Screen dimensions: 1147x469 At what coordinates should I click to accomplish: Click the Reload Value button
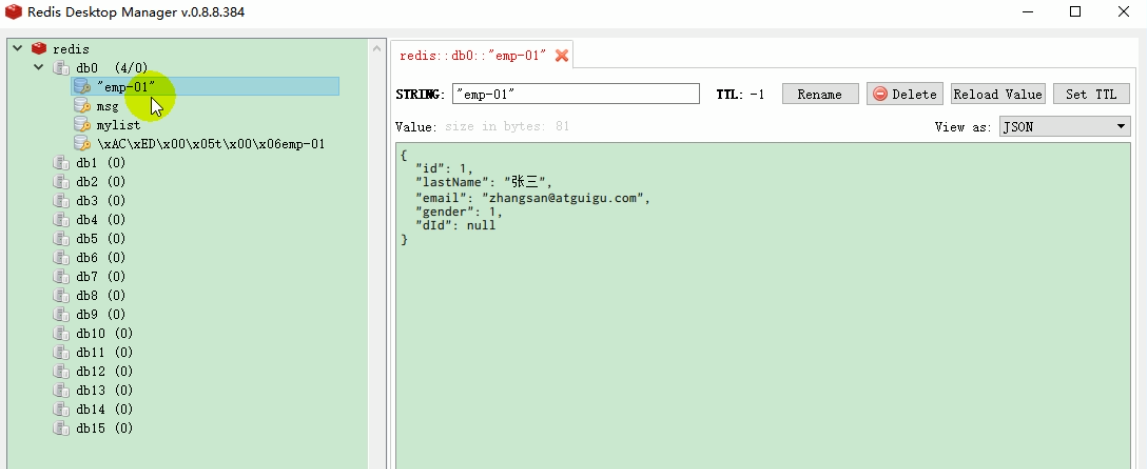[998, 94]
